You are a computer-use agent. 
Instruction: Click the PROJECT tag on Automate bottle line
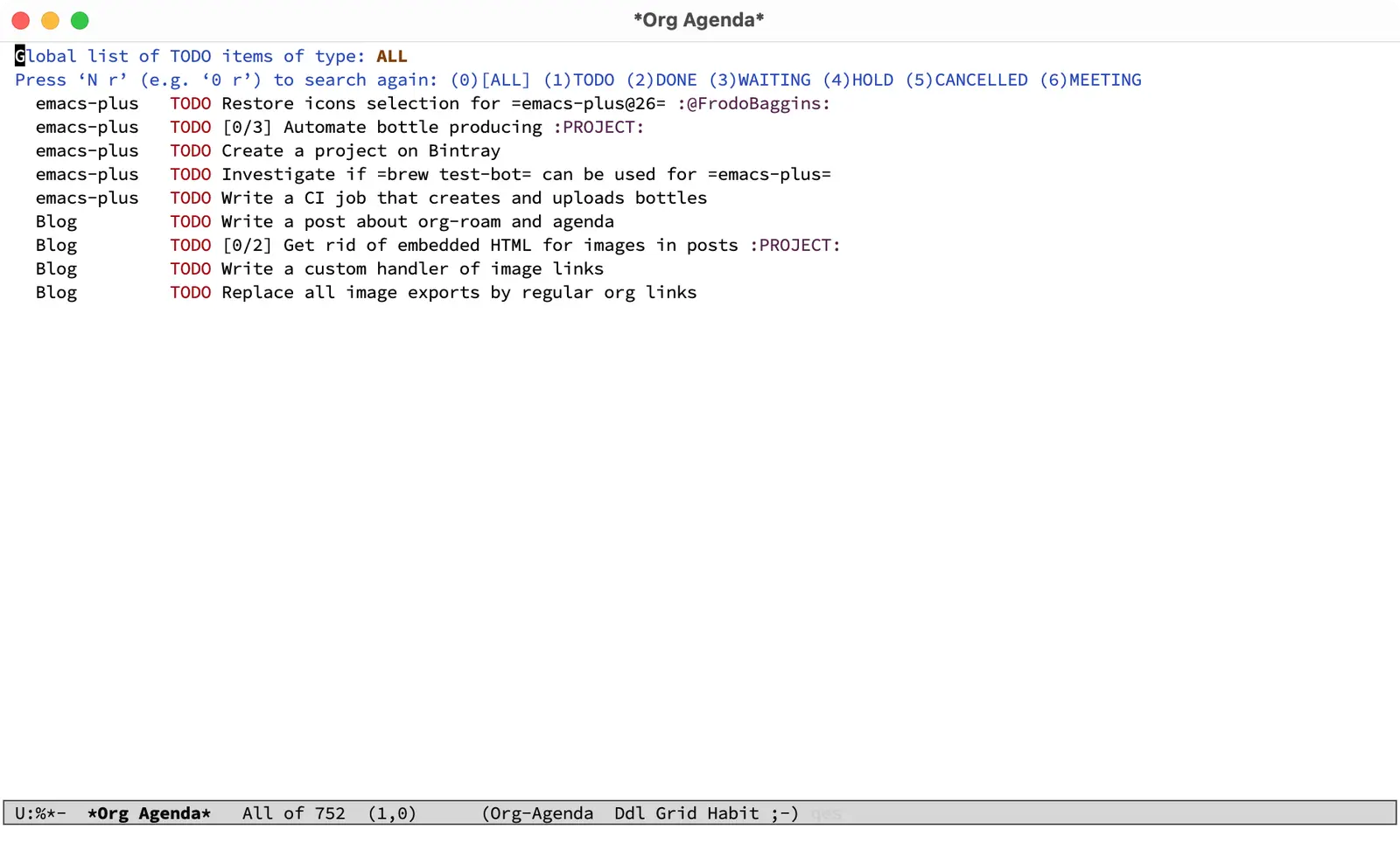pos(598,128)
